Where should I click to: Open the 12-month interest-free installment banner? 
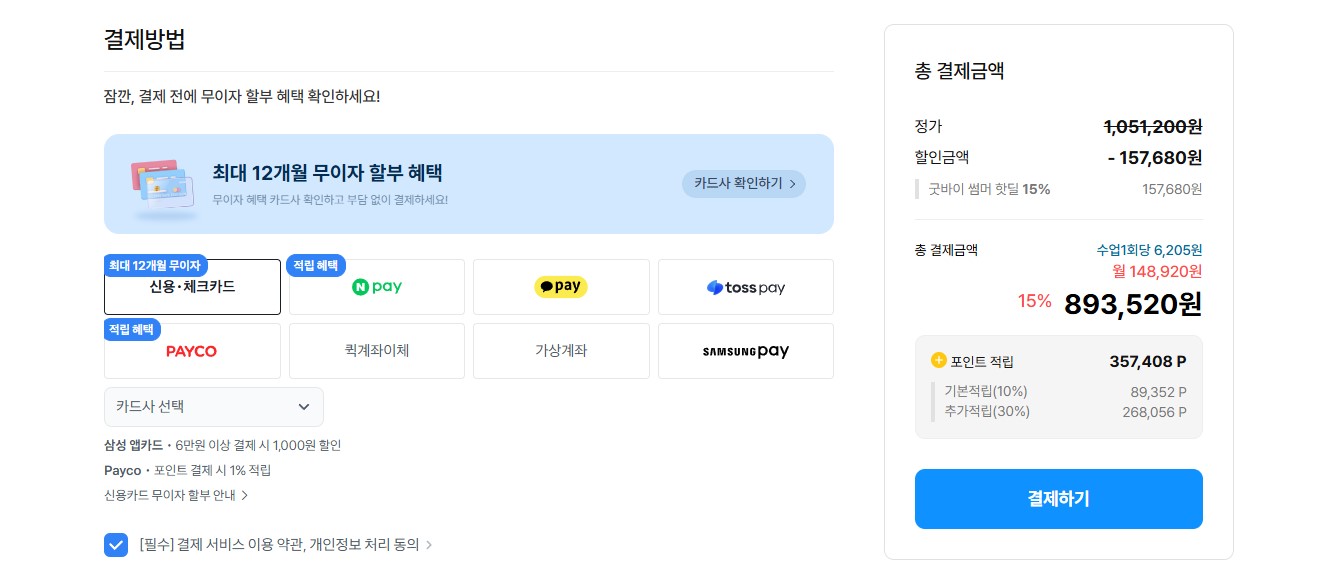coord(468,184)
